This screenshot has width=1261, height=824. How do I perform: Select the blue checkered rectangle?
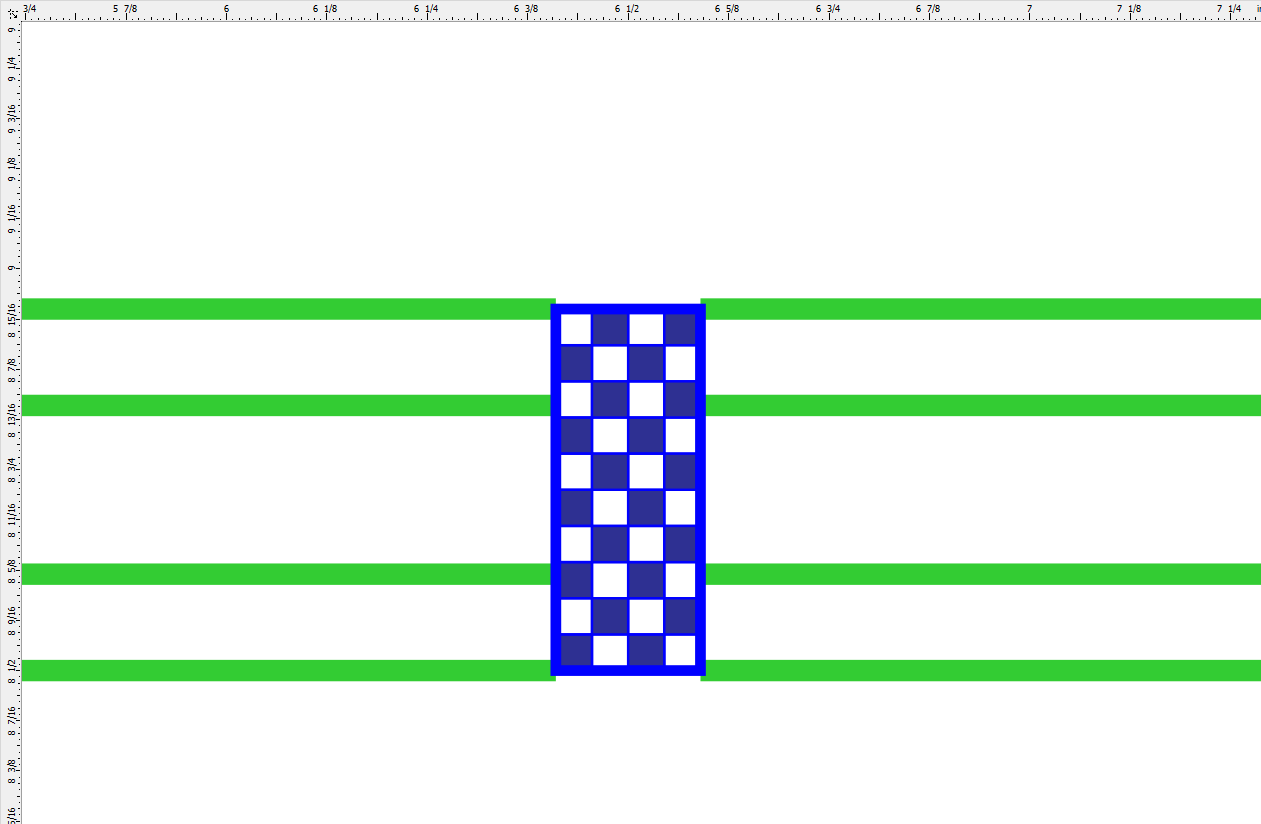click(x=628, y=490)
